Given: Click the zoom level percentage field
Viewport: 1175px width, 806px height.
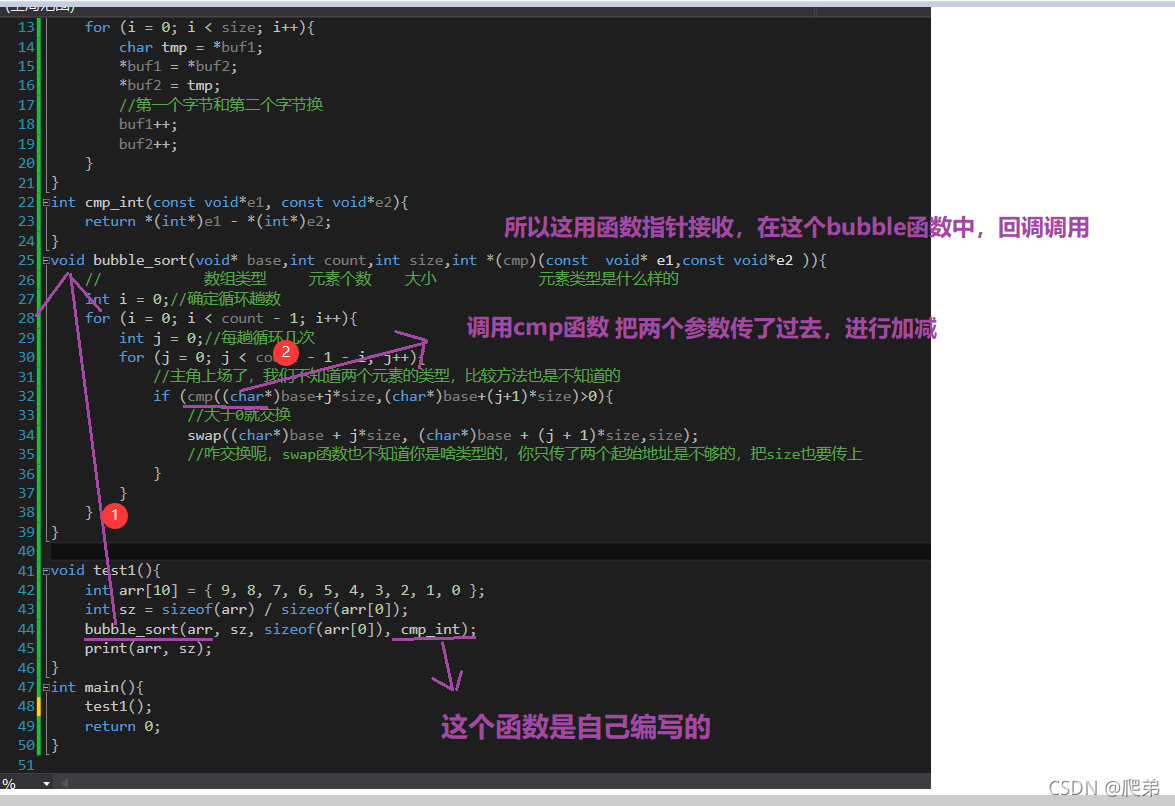Looking at the screenshot, I should tap(14, 782).
